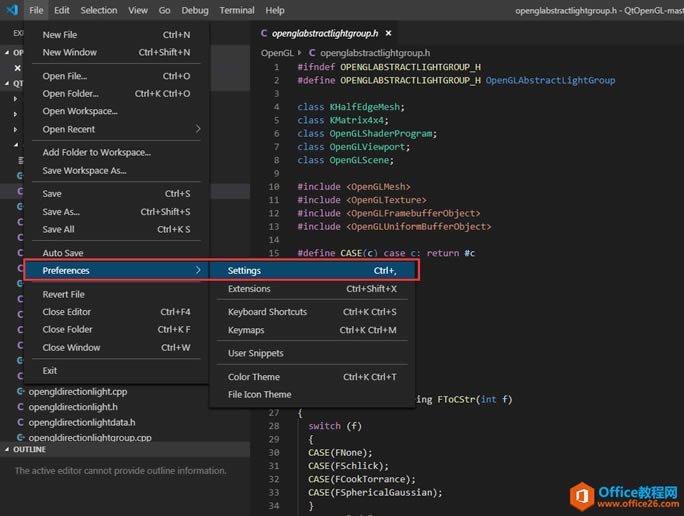Click Close Folder menu entry

click(x=116, y=329)
